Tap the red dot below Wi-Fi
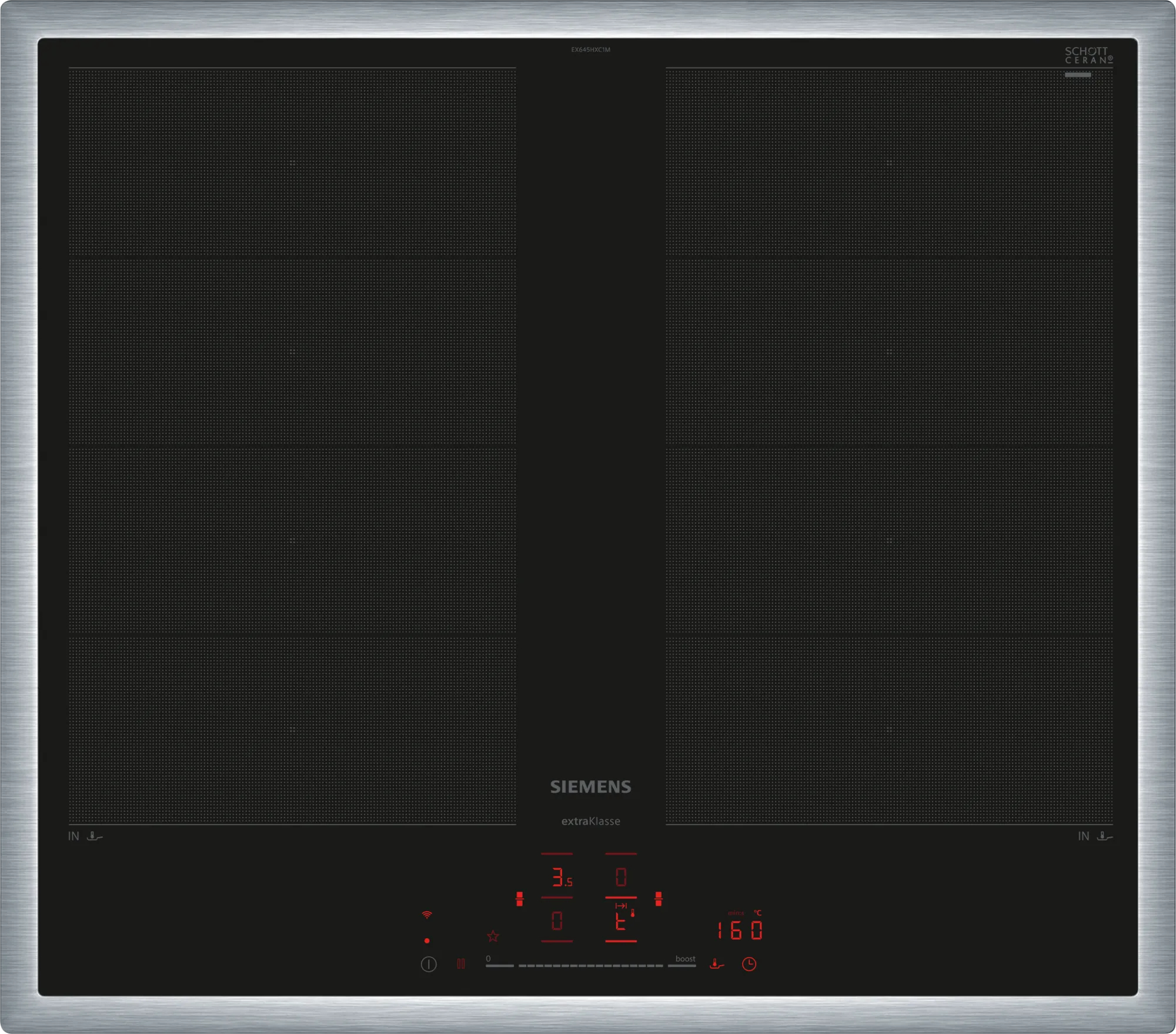This screenshot has width=1176, height=1034. click(427, 941)
